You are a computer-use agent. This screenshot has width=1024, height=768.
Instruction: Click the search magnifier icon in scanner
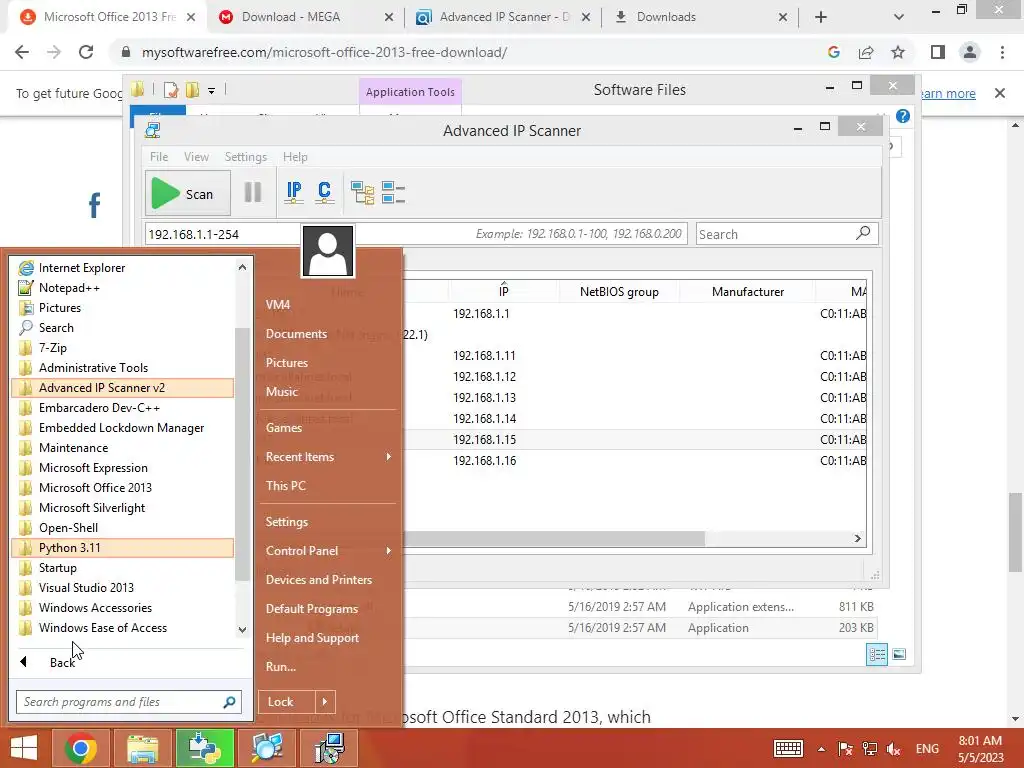pos(863,233)
